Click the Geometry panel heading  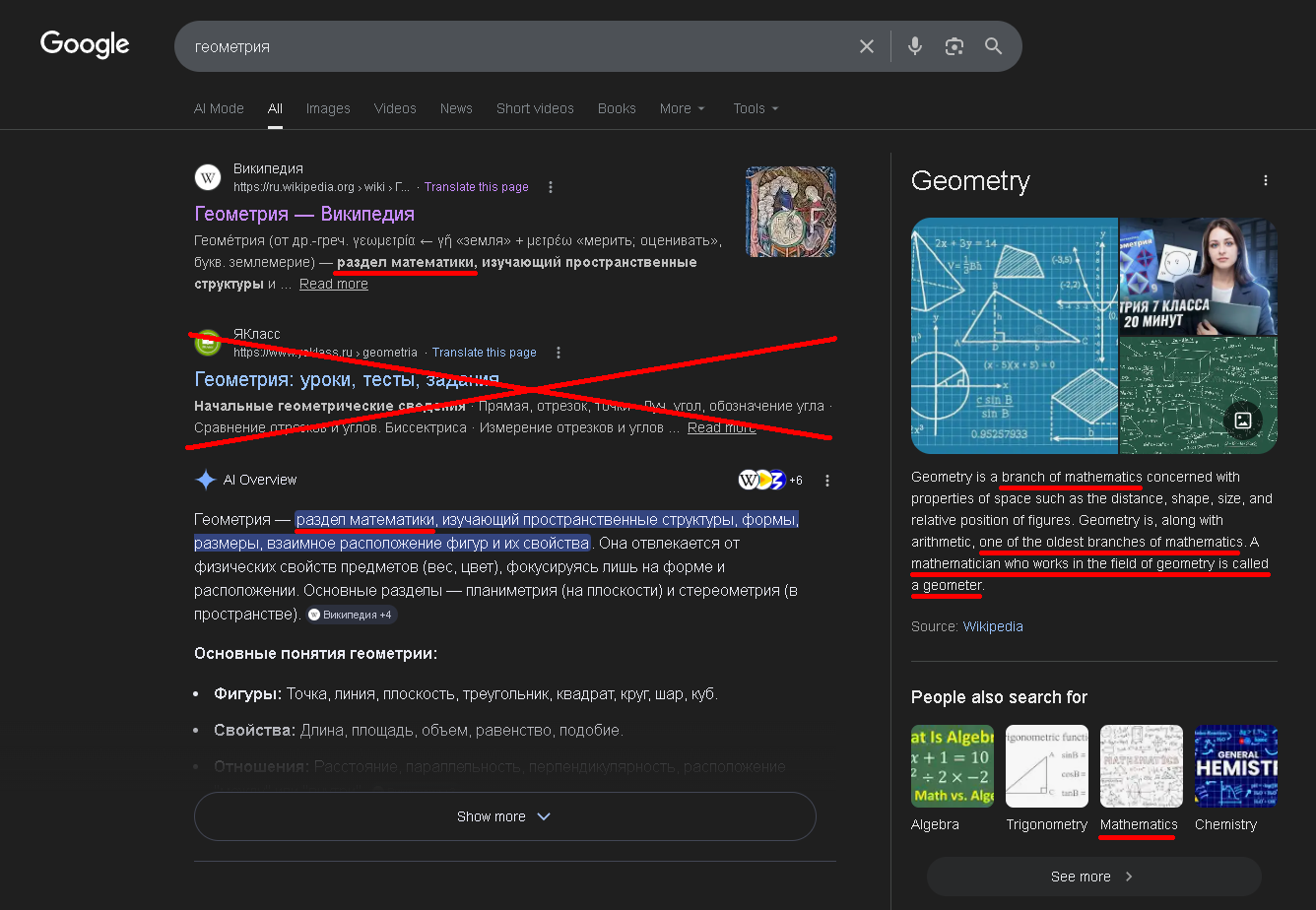970,181
